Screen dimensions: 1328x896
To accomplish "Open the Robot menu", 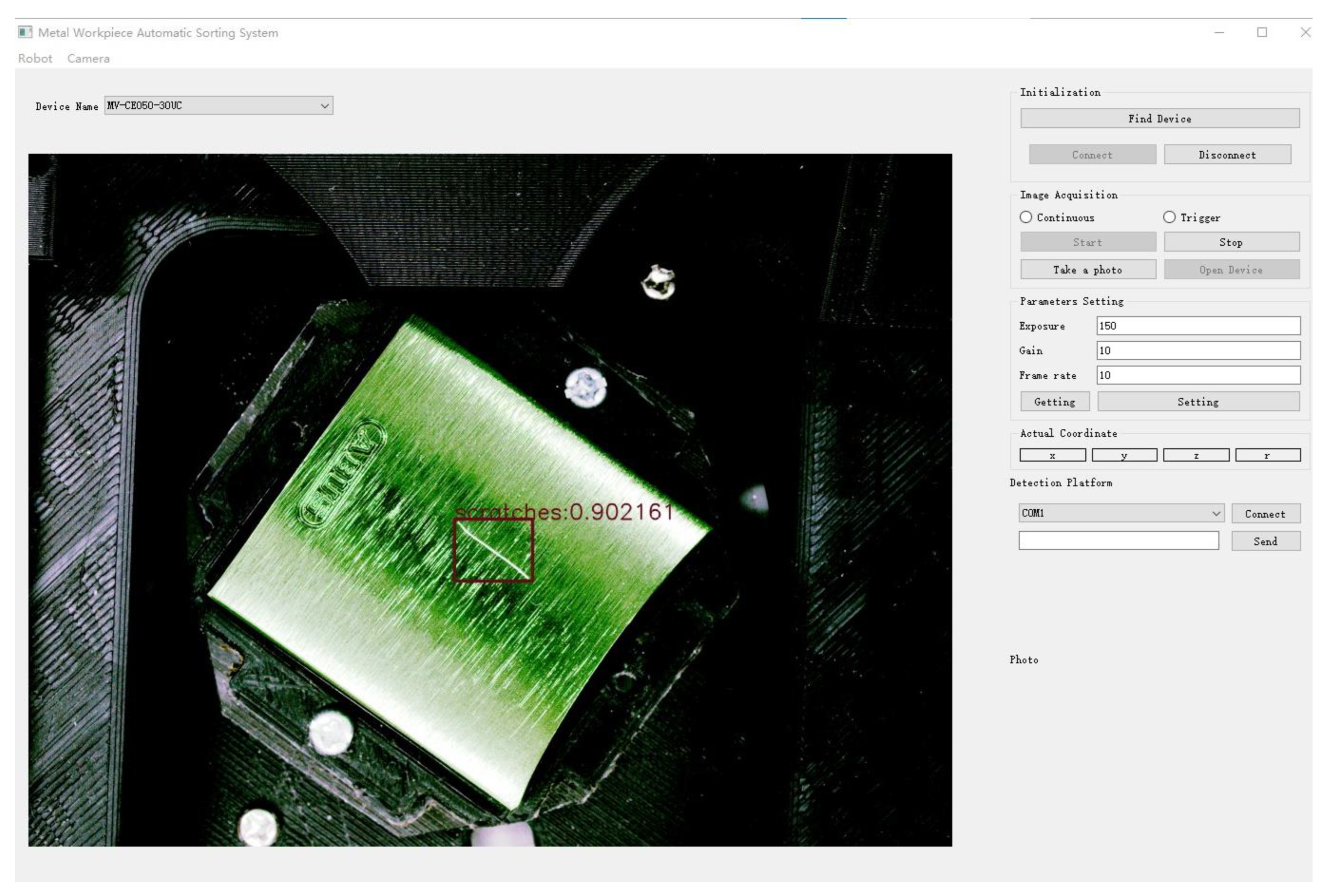I will pos(35,58).
